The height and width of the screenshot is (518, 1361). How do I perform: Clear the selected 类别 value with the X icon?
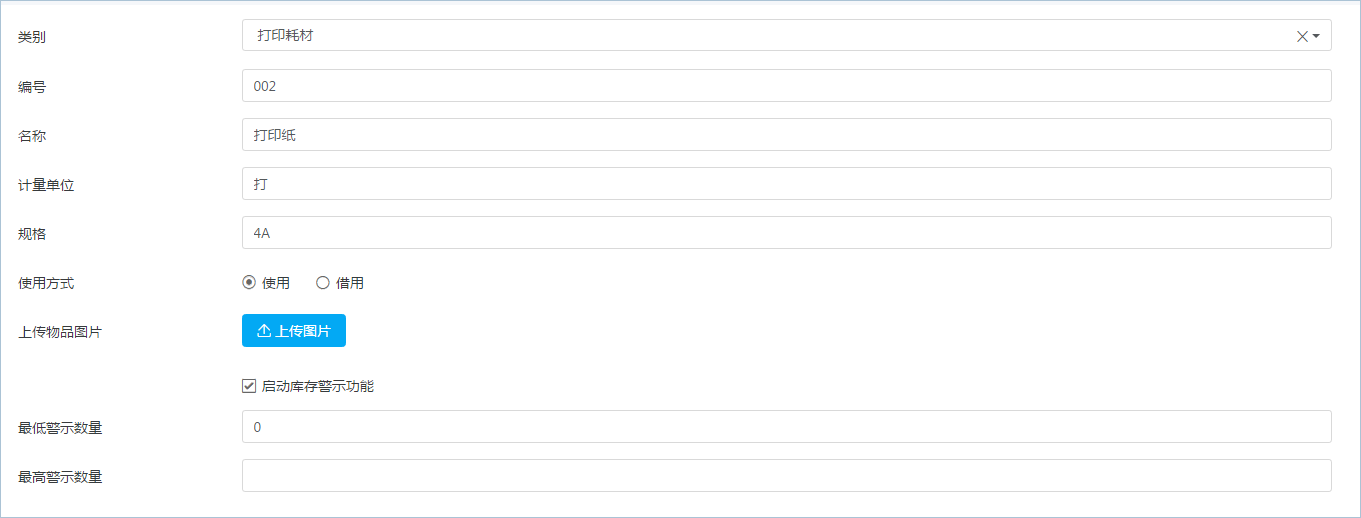[x=1302, y=36]
